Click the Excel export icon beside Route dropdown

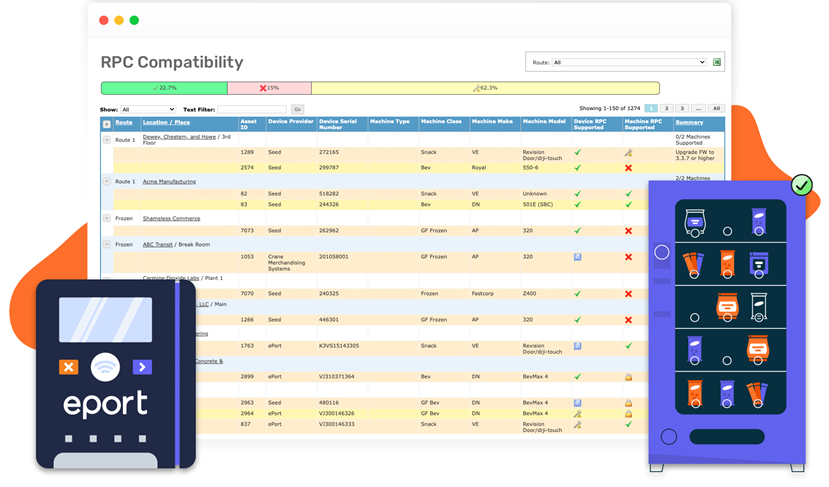[717, 62]
